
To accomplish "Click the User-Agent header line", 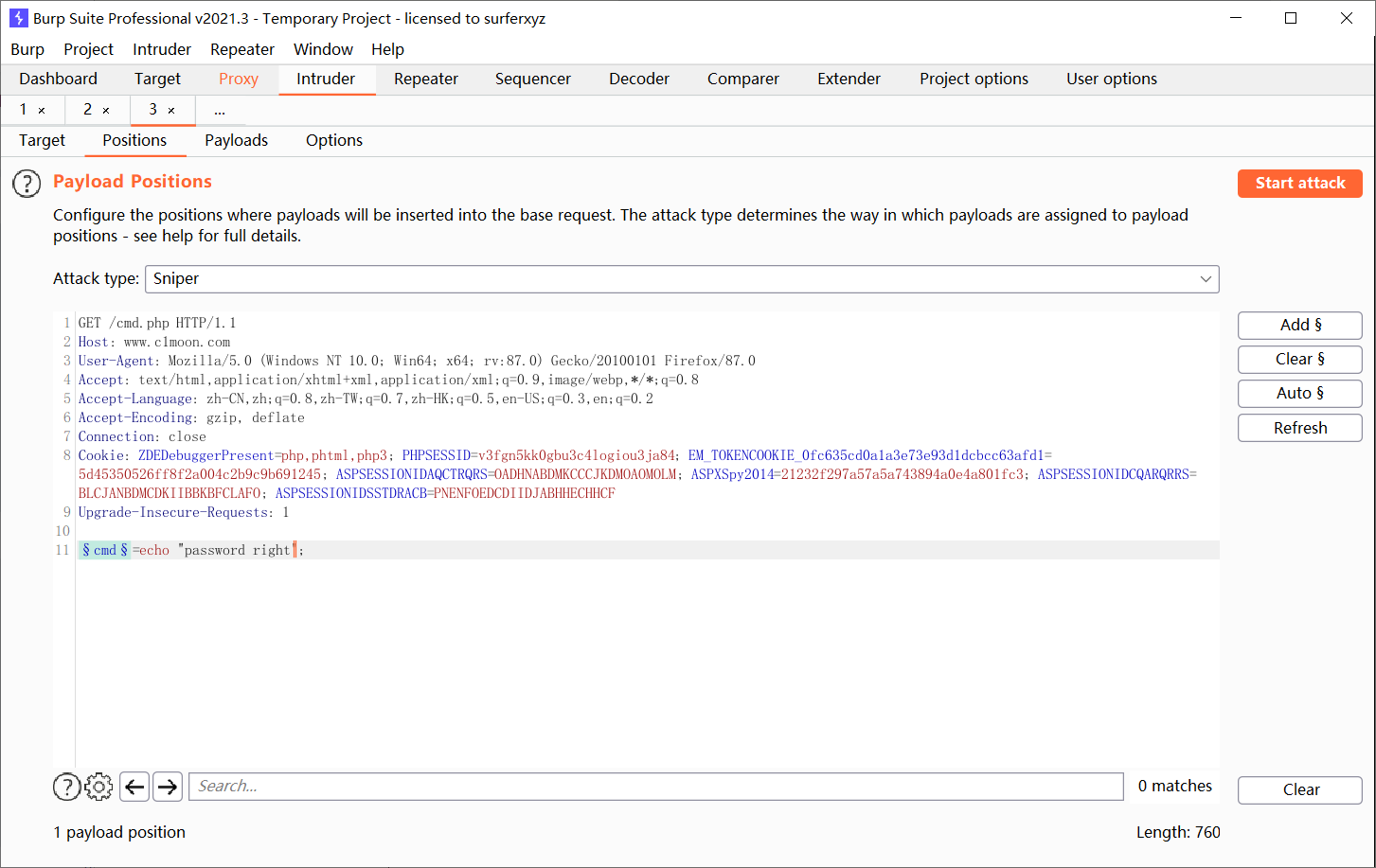I will [x=417, y=361].
